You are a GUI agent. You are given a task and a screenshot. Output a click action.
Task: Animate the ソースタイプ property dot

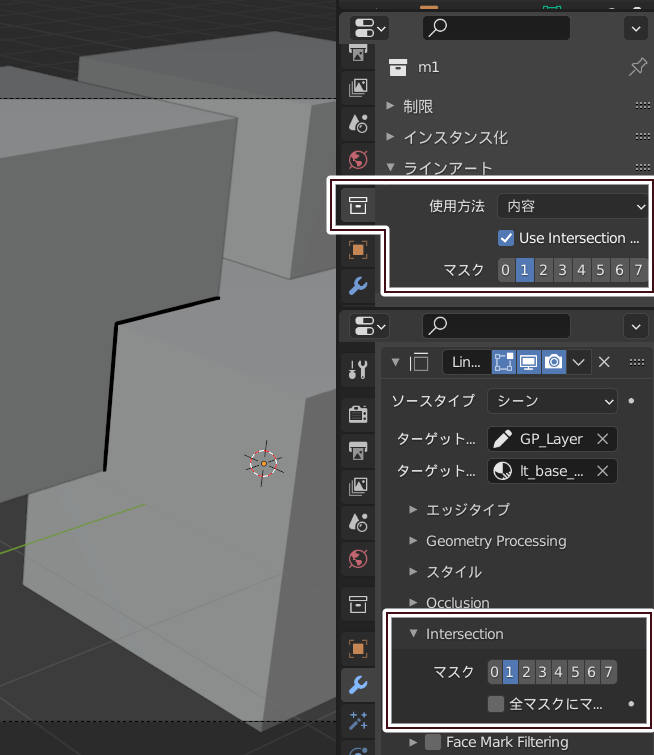631,401
